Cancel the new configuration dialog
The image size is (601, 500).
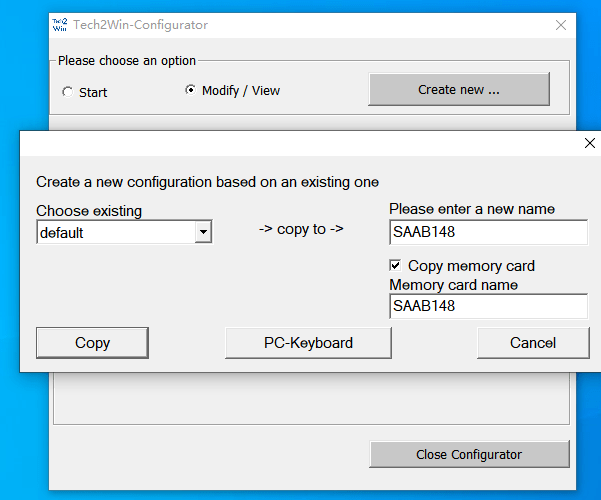532,343
